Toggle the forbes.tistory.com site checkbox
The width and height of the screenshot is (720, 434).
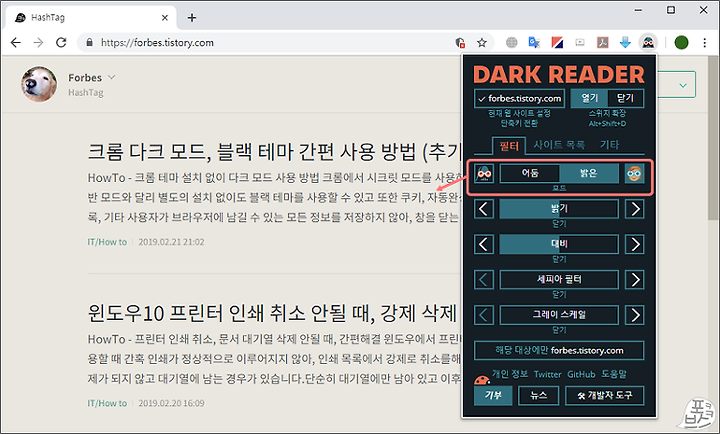[x=519, y=98]
